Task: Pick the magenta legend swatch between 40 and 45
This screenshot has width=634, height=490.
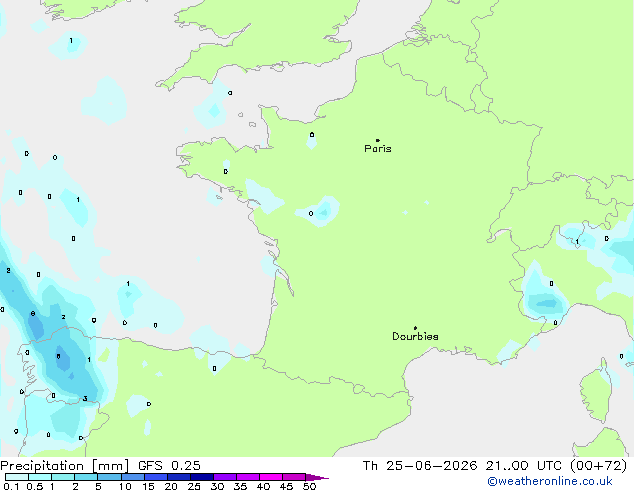Action: (x=271, y=477)
